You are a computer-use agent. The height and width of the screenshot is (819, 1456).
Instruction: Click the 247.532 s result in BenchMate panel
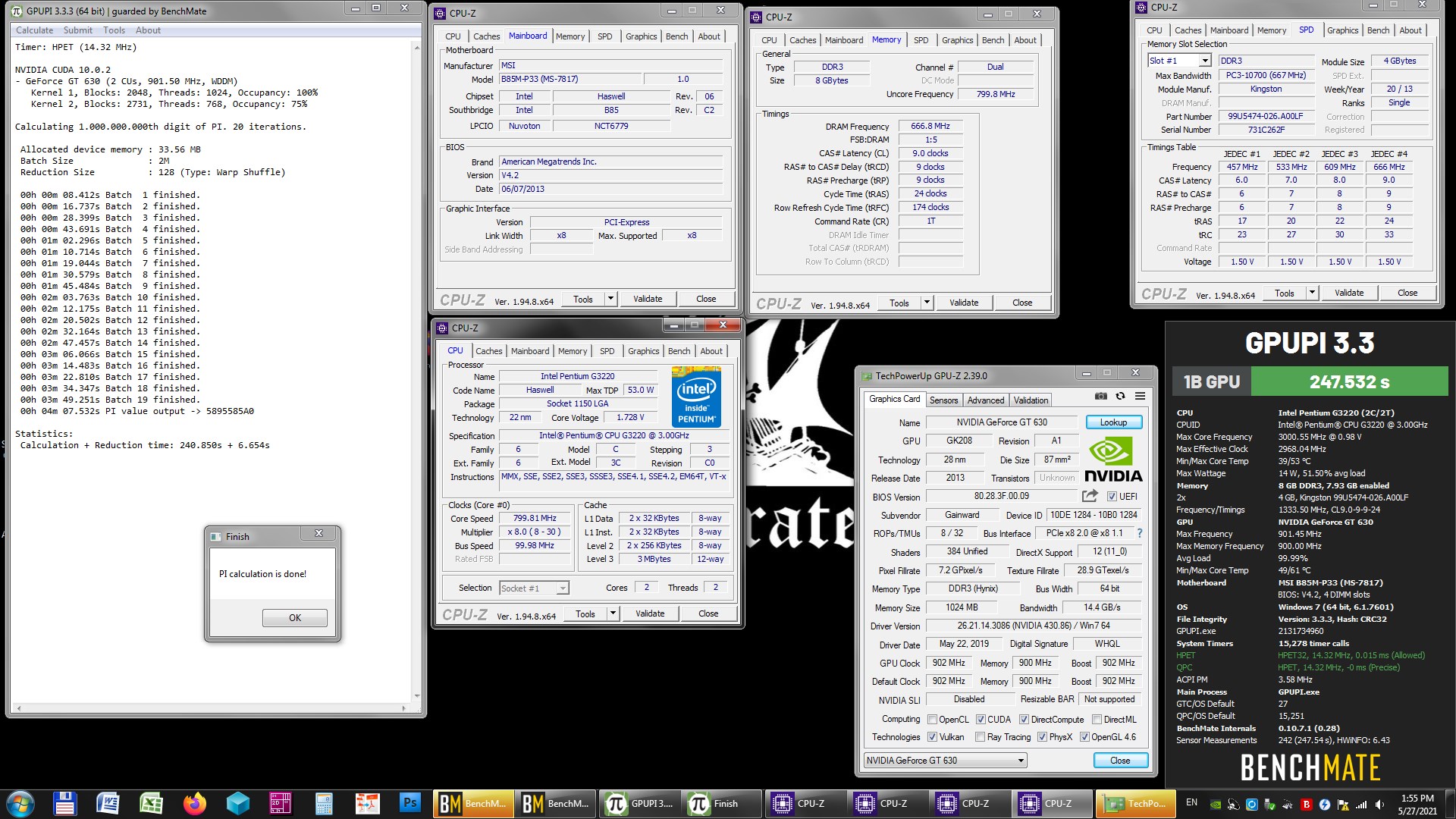coord(1349,381)
